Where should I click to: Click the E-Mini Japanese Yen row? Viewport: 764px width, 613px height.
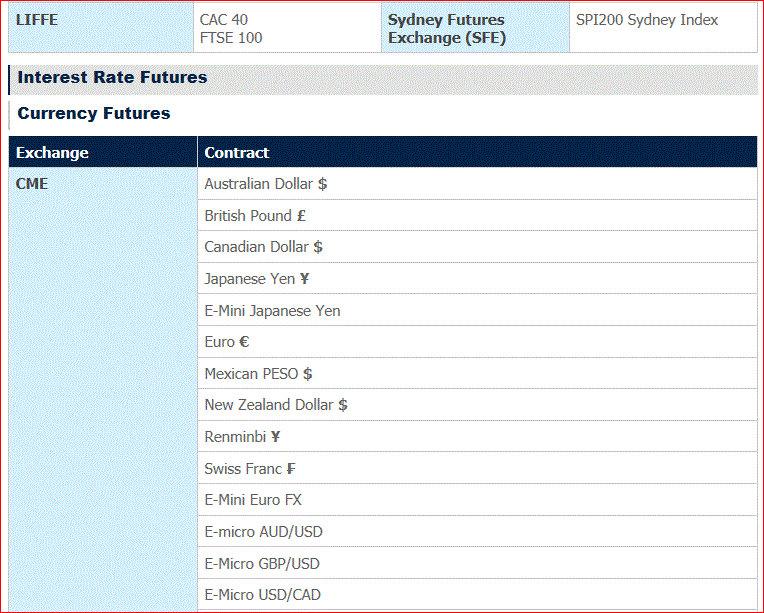pos(478,310)
